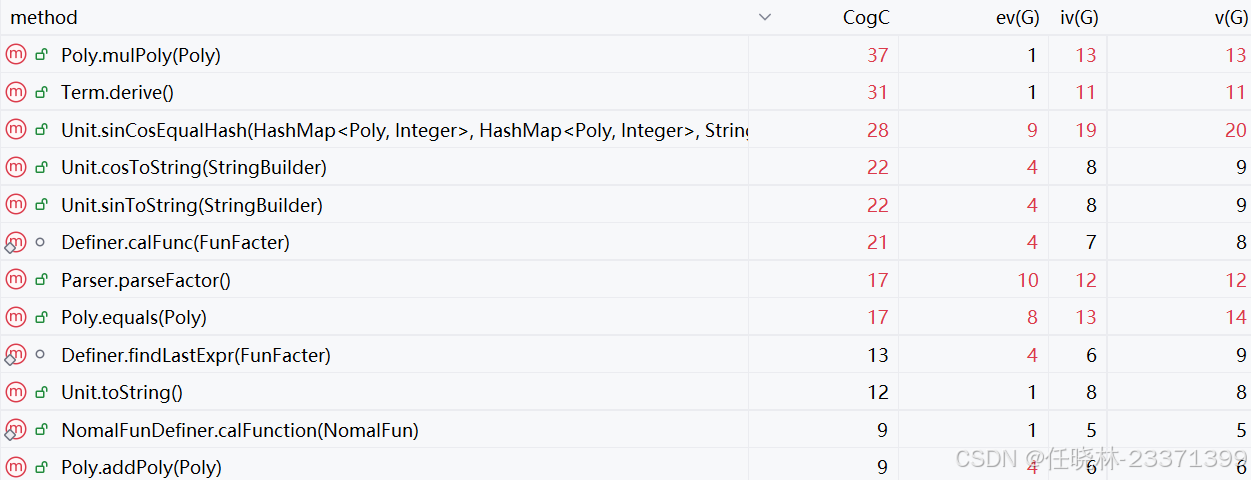Screen dimensions: 1251x480
Task: Select Unit.sinToString(StringBuilder) method name
Action: tap(192, 205)
